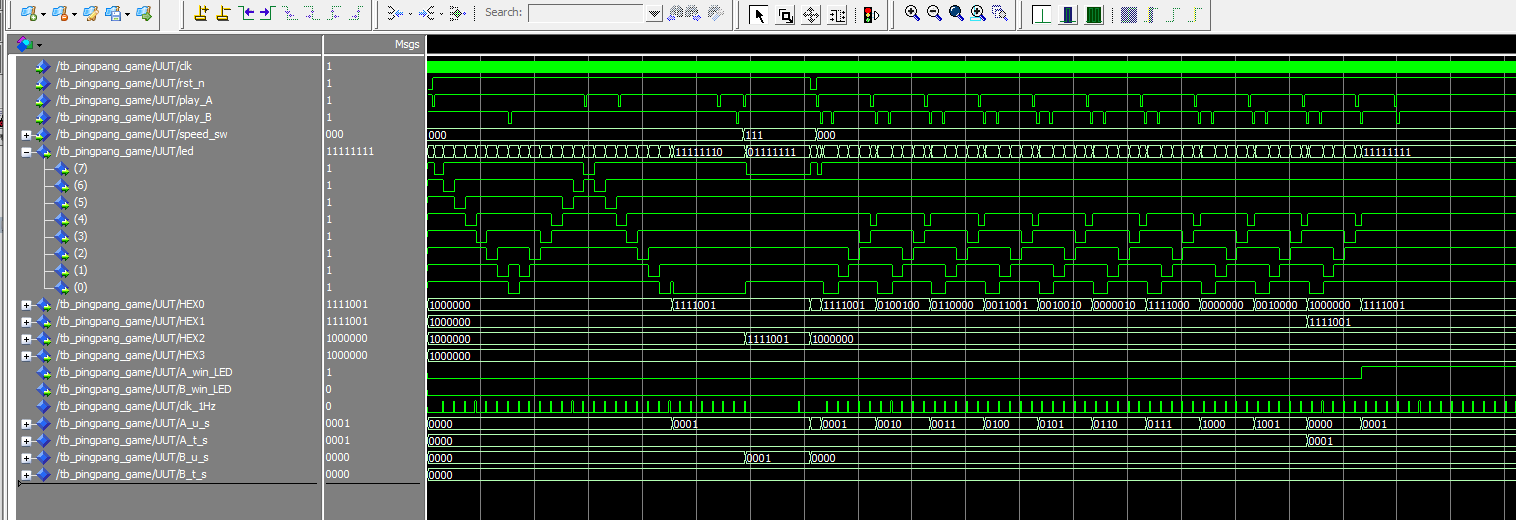
Task: Click the Msgs column header
Action: click(406, 45)
